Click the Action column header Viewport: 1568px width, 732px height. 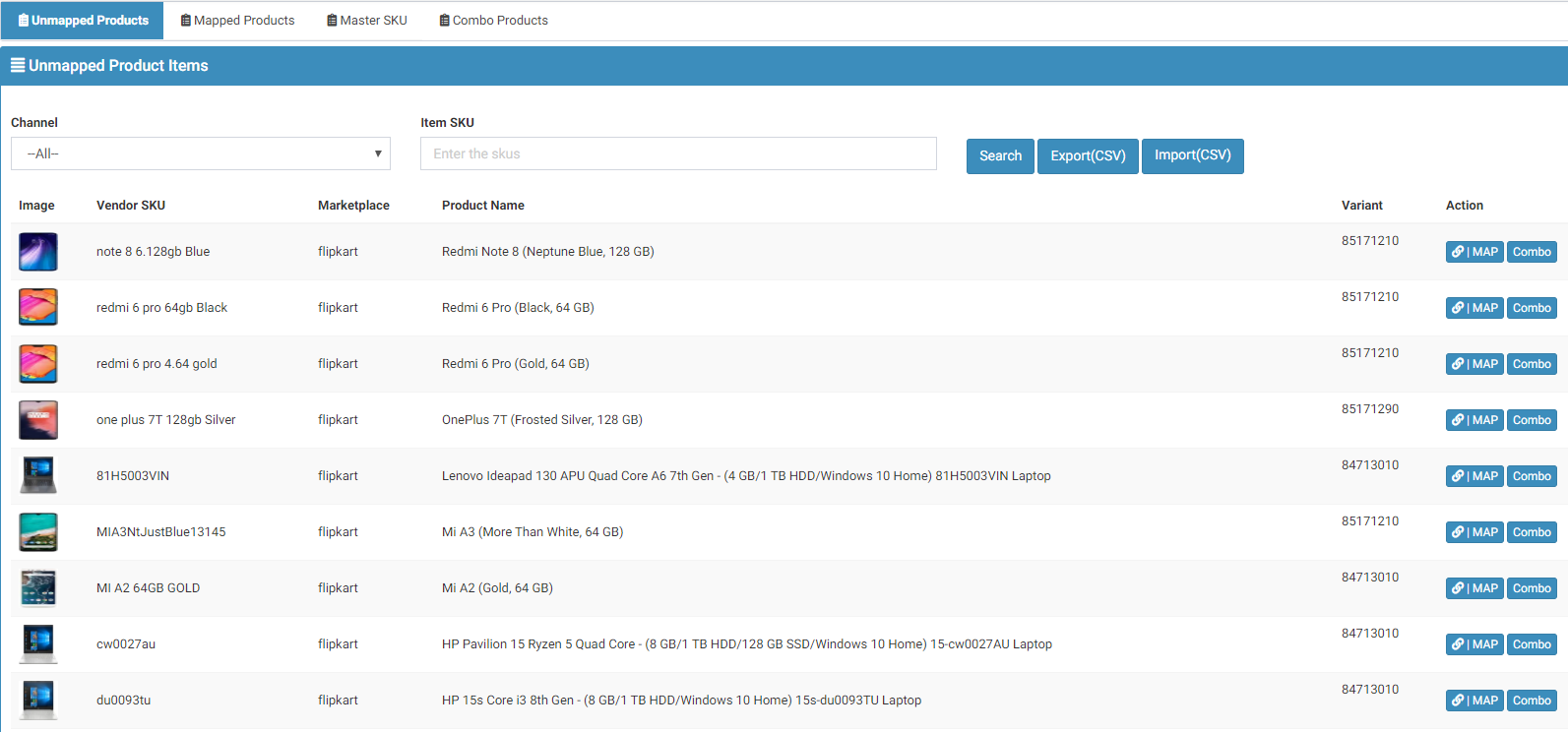point(1465,206)
